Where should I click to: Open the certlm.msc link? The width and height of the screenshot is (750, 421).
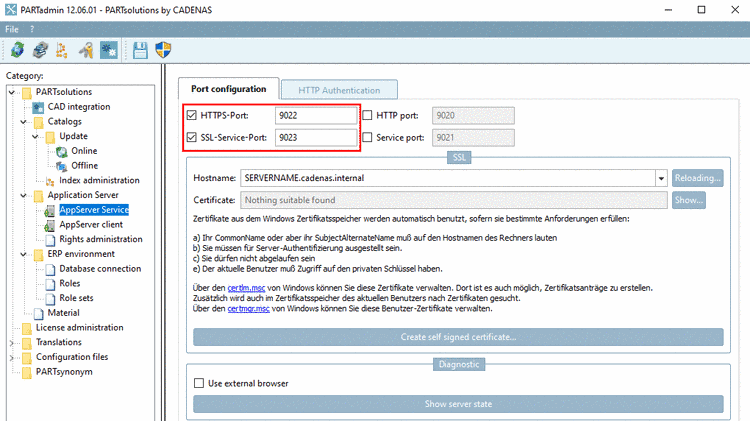tap(246, 288)
